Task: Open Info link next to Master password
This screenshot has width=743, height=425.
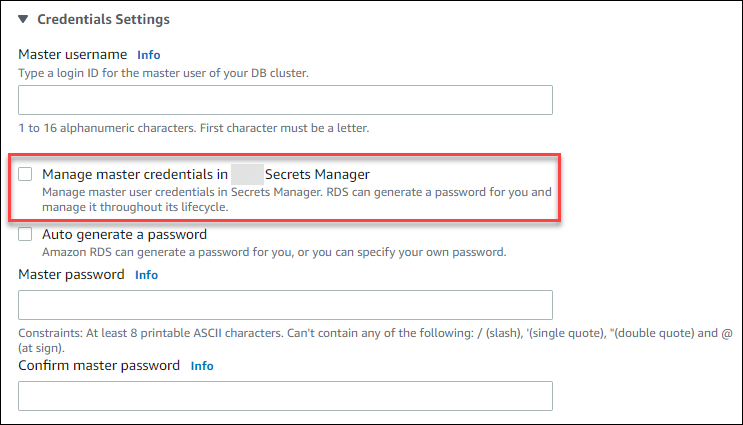Action: (x=146, y=275)
